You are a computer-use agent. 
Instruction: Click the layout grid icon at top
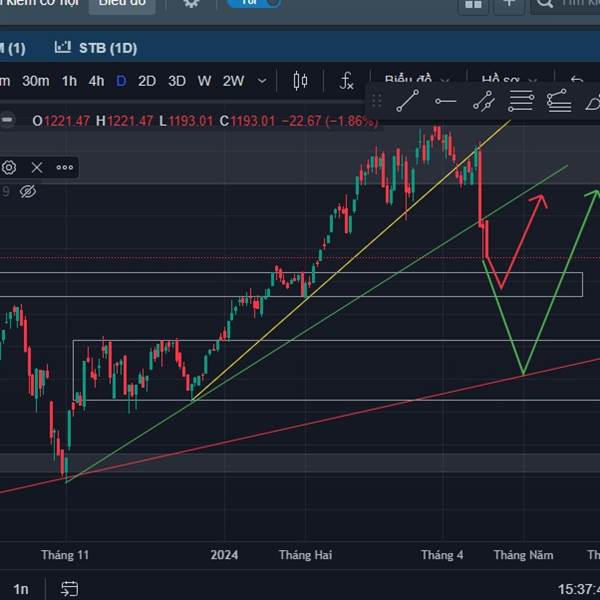pyautogui.click(x=473, y=4)
